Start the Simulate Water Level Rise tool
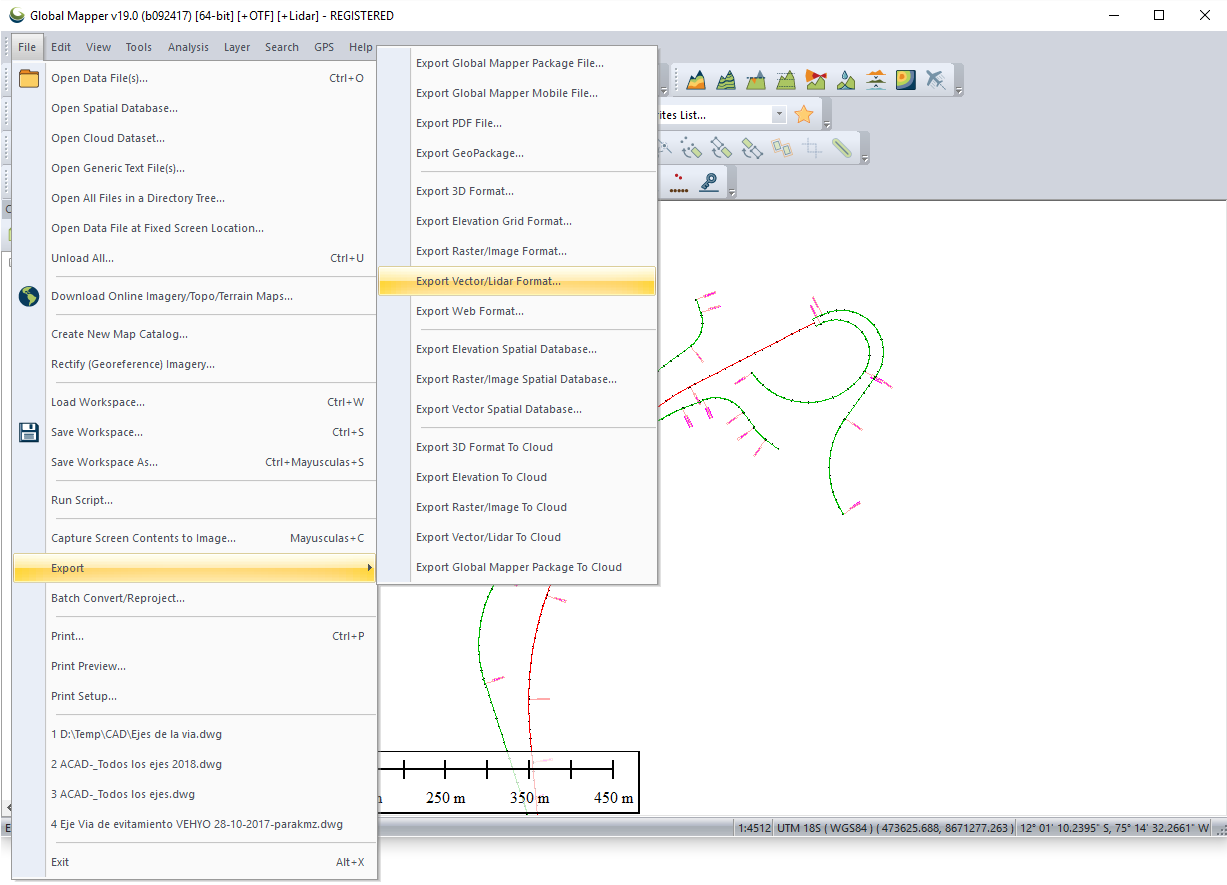Viewport: 1227px width, 885px height. pos(876,79)
